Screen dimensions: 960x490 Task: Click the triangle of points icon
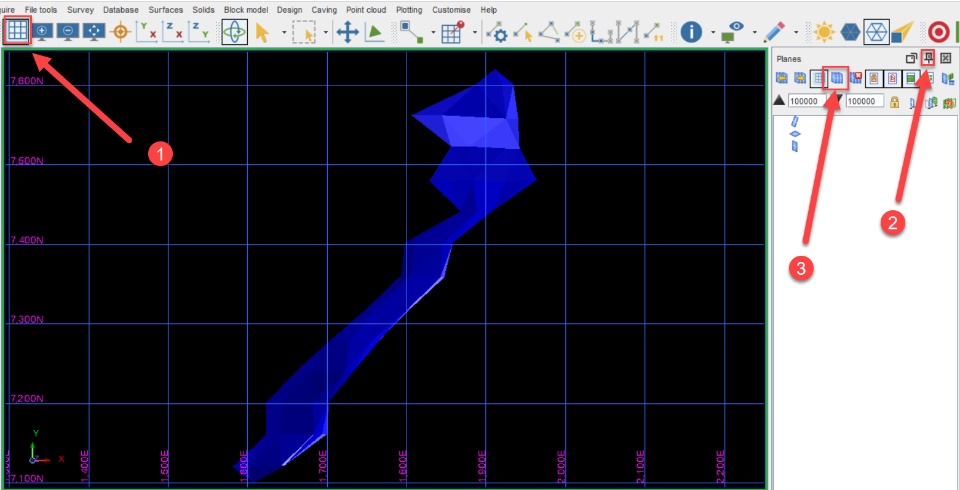coord(549,32)
